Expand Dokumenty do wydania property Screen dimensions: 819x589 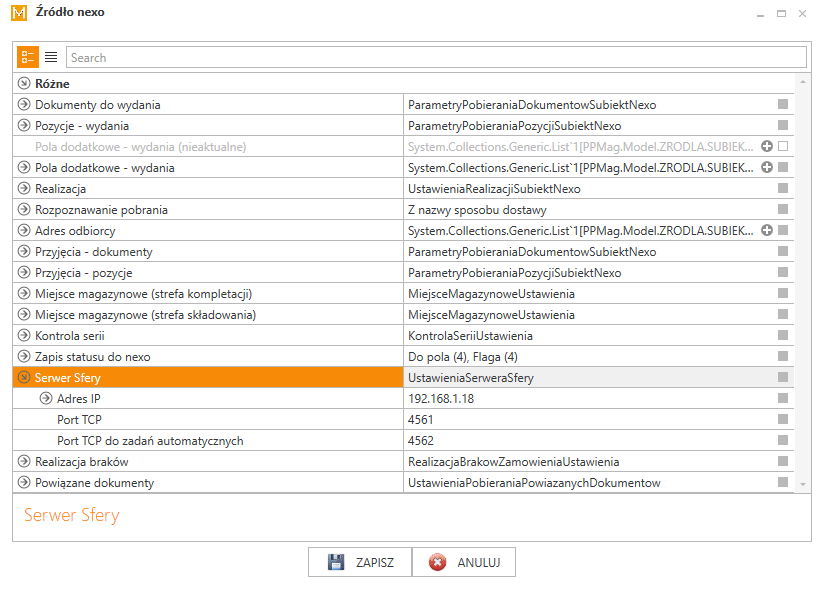(24, 104)
